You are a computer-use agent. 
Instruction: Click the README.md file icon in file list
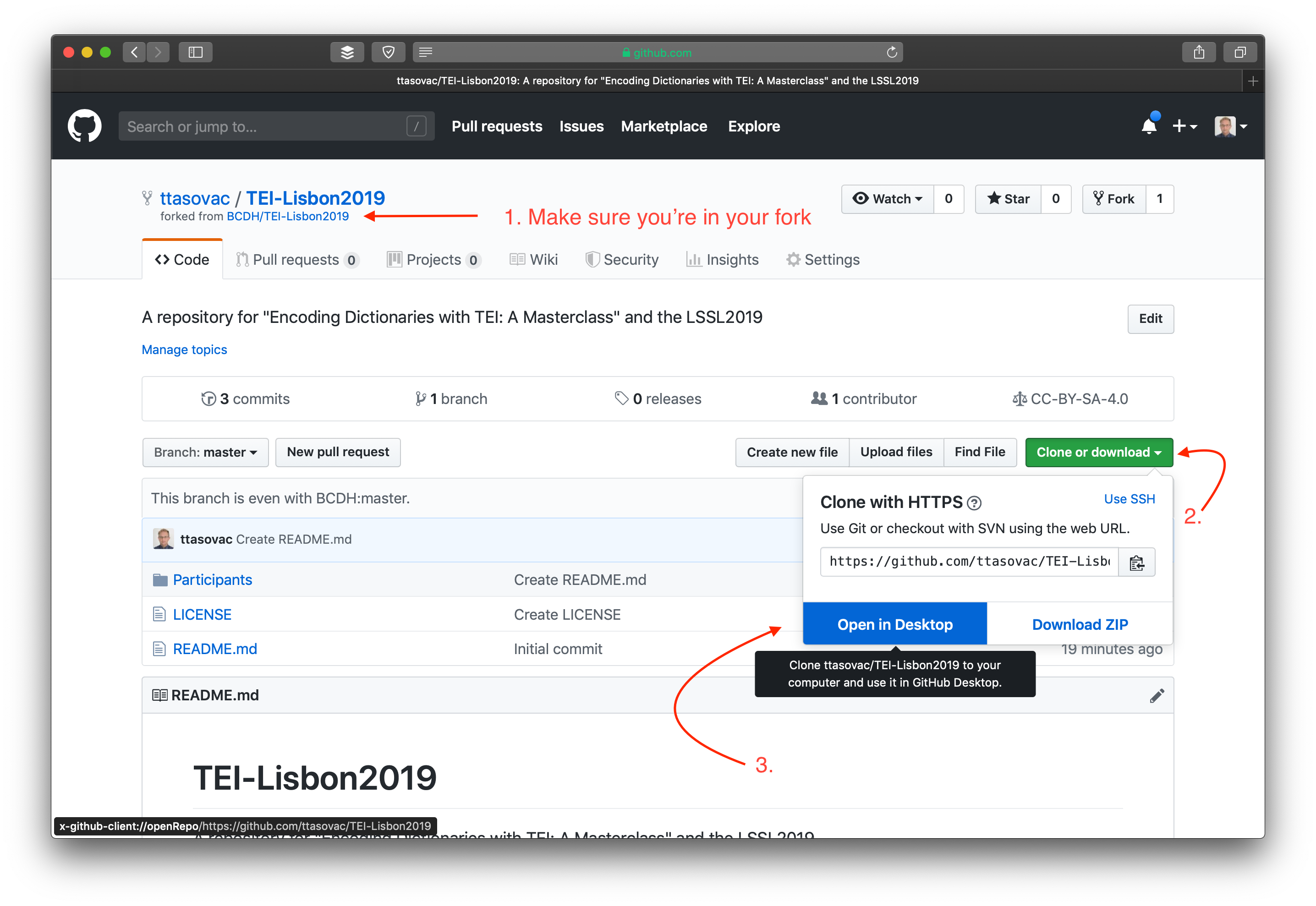(x=159, y=649)
